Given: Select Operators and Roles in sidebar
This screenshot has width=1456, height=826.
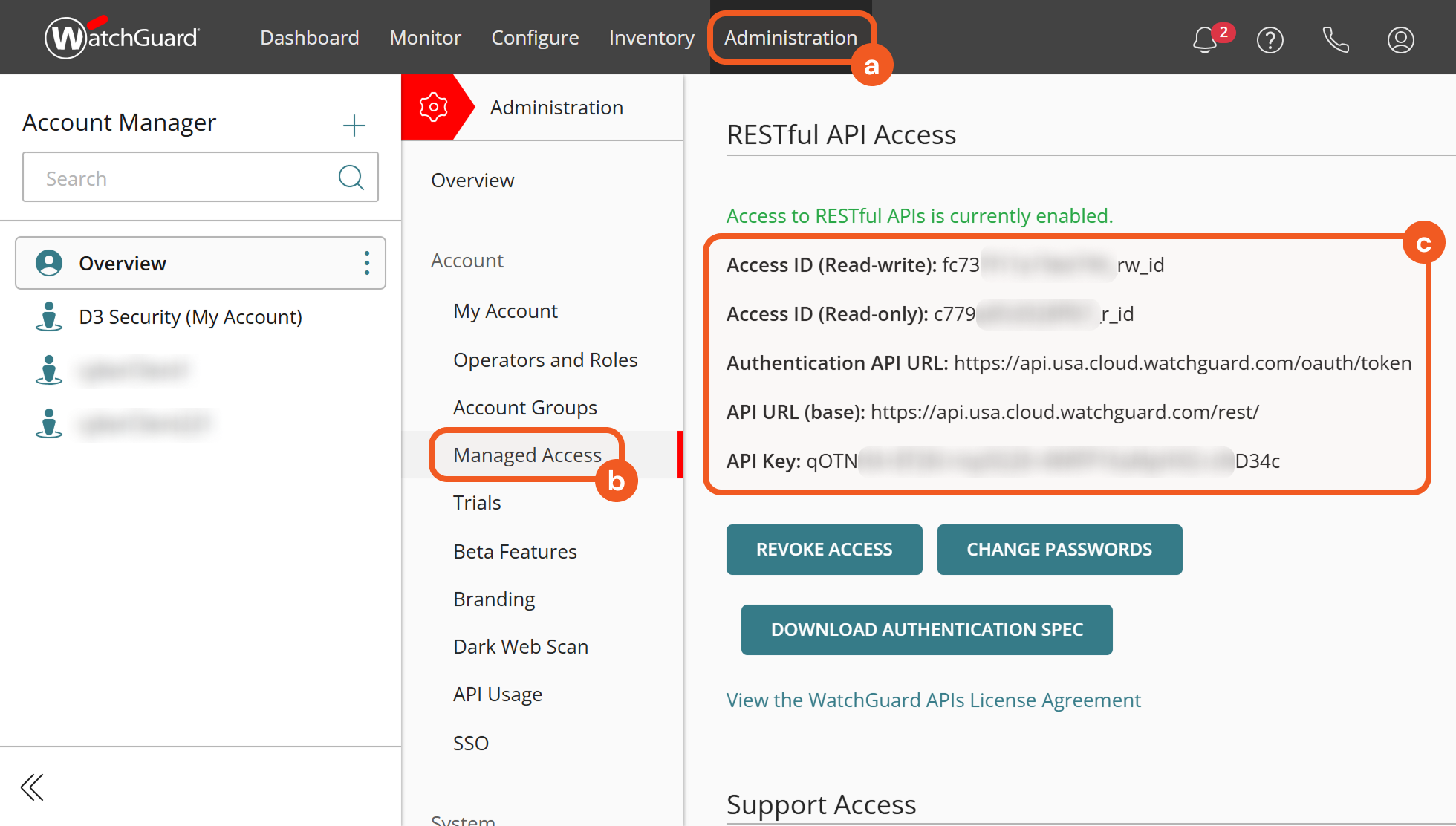Looking at the screenshot, I should tap(545, 360).
